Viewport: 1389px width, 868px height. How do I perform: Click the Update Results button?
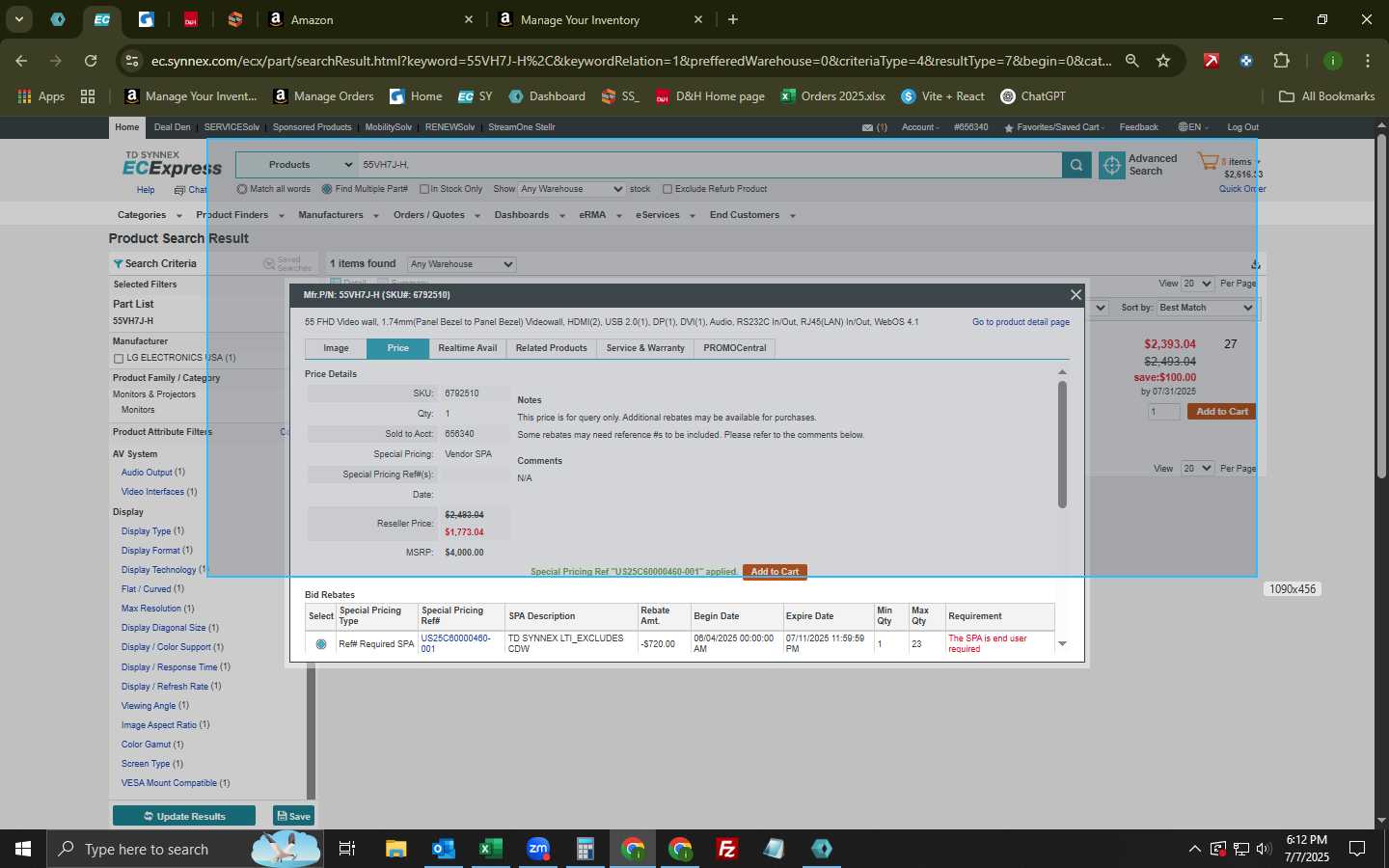click(184, 816)
